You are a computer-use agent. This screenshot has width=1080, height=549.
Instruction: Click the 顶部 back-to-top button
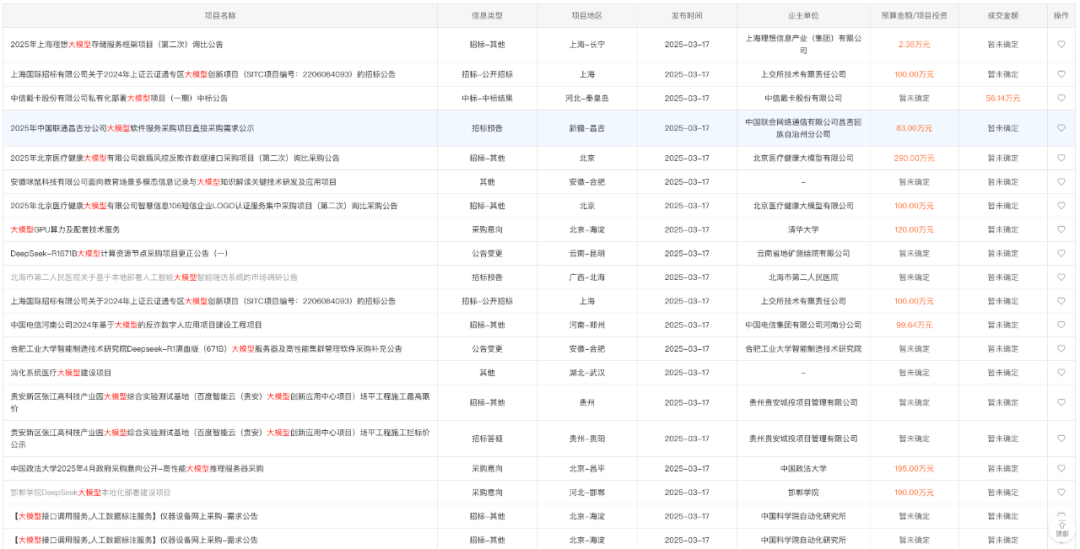click(x=1061, y=528)
